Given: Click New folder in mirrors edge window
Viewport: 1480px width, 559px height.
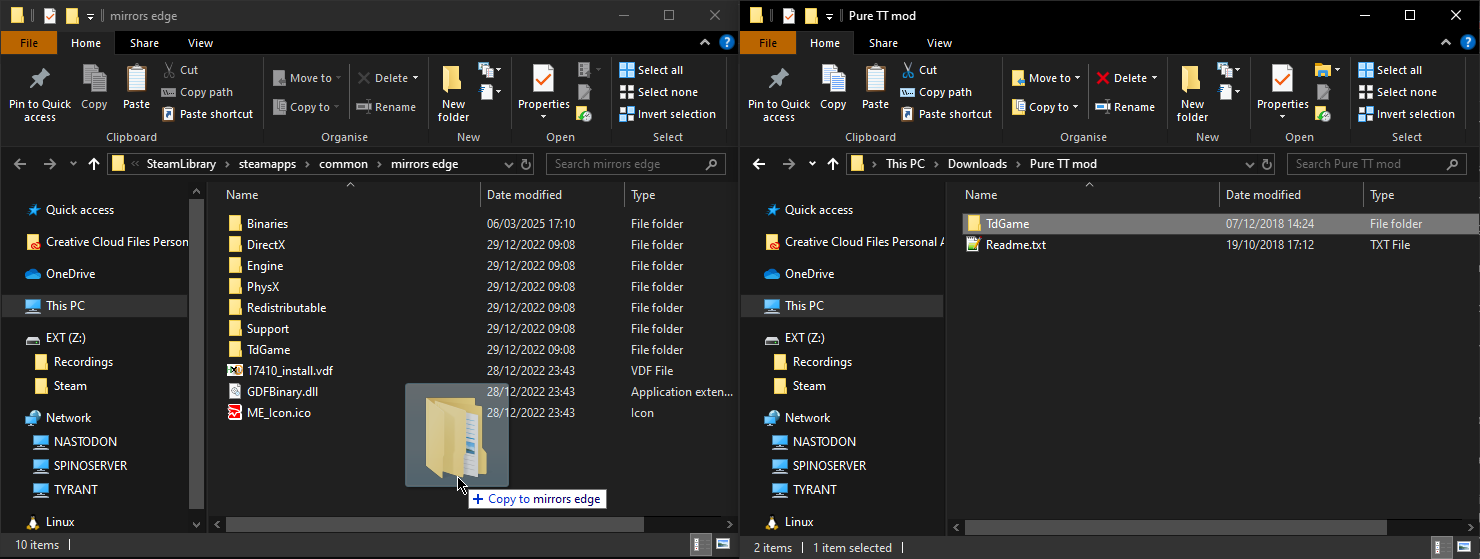Looking at the screenshot, I should (x=453, y=94).
